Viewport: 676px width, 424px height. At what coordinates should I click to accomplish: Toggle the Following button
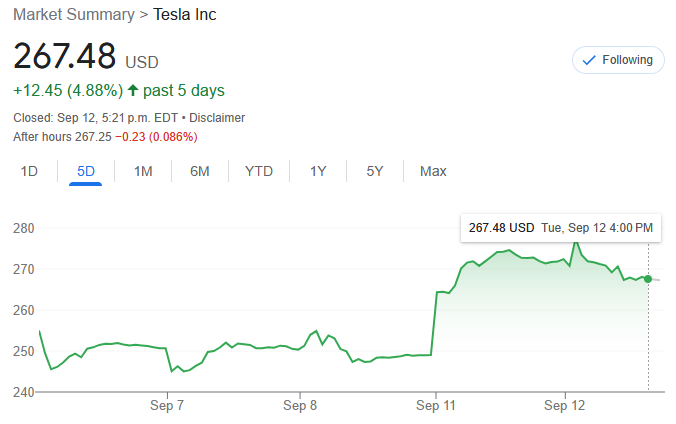618,60
